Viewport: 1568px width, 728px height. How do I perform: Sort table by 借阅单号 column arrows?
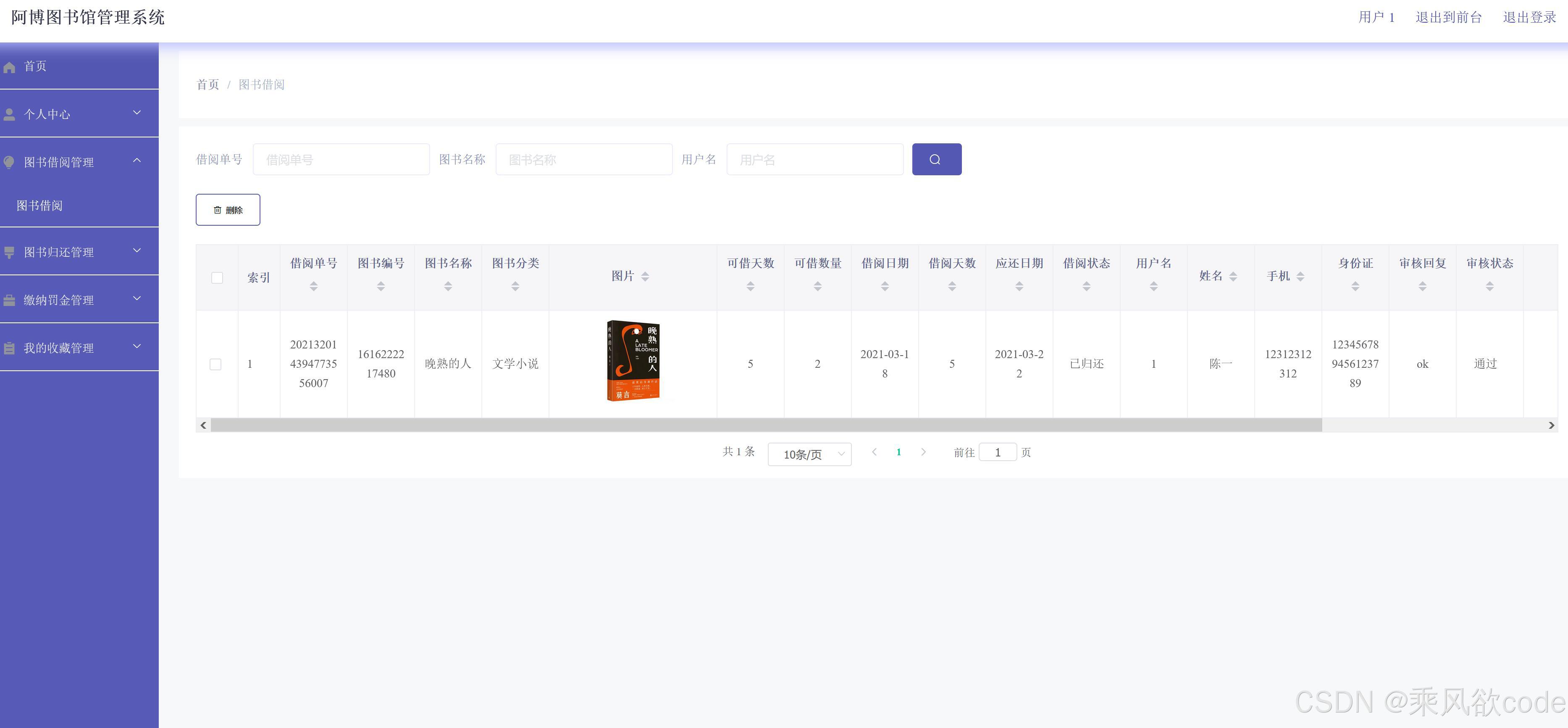(x=313, y=286)
